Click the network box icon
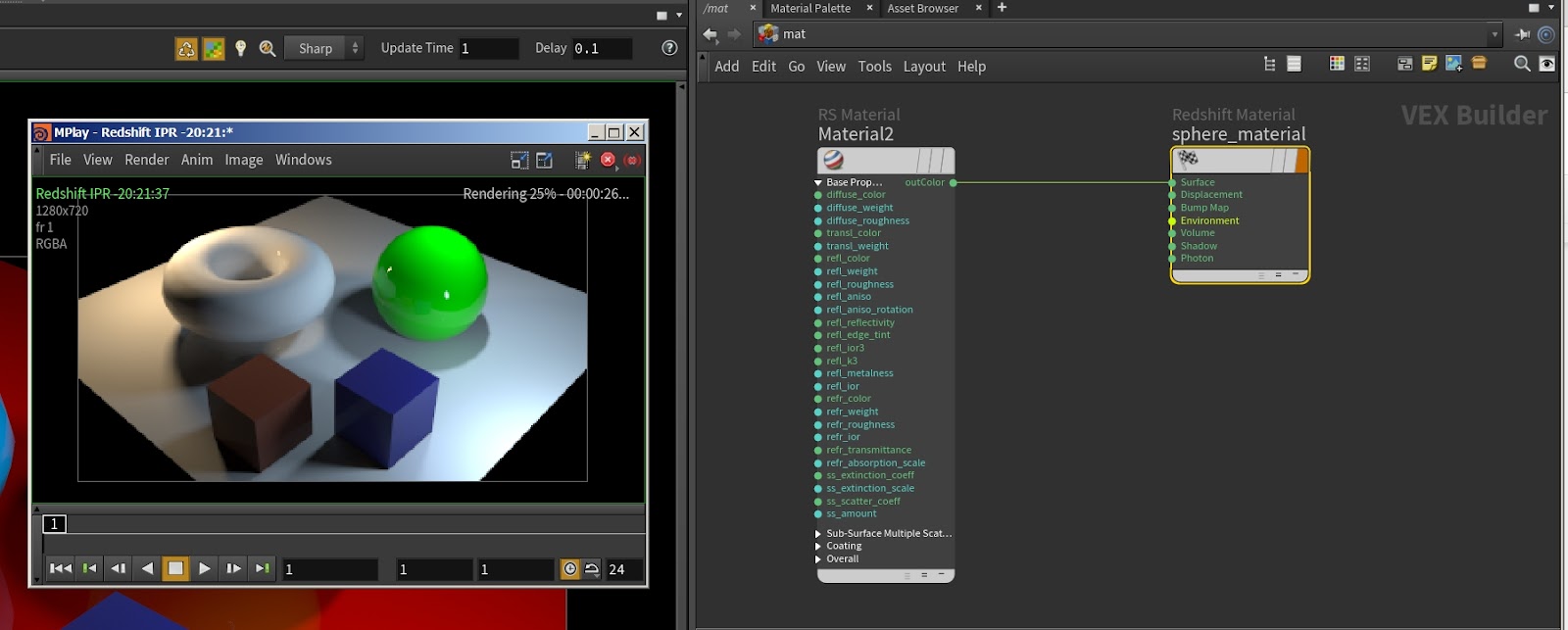 [1404, 64]
